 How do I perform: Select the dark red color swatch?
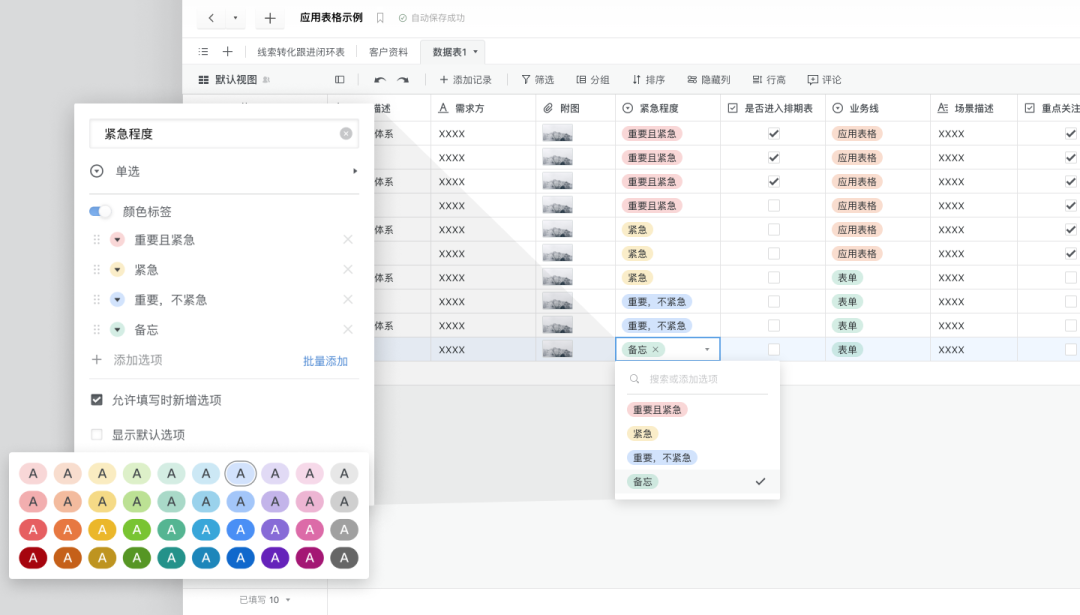click(33, 557)
